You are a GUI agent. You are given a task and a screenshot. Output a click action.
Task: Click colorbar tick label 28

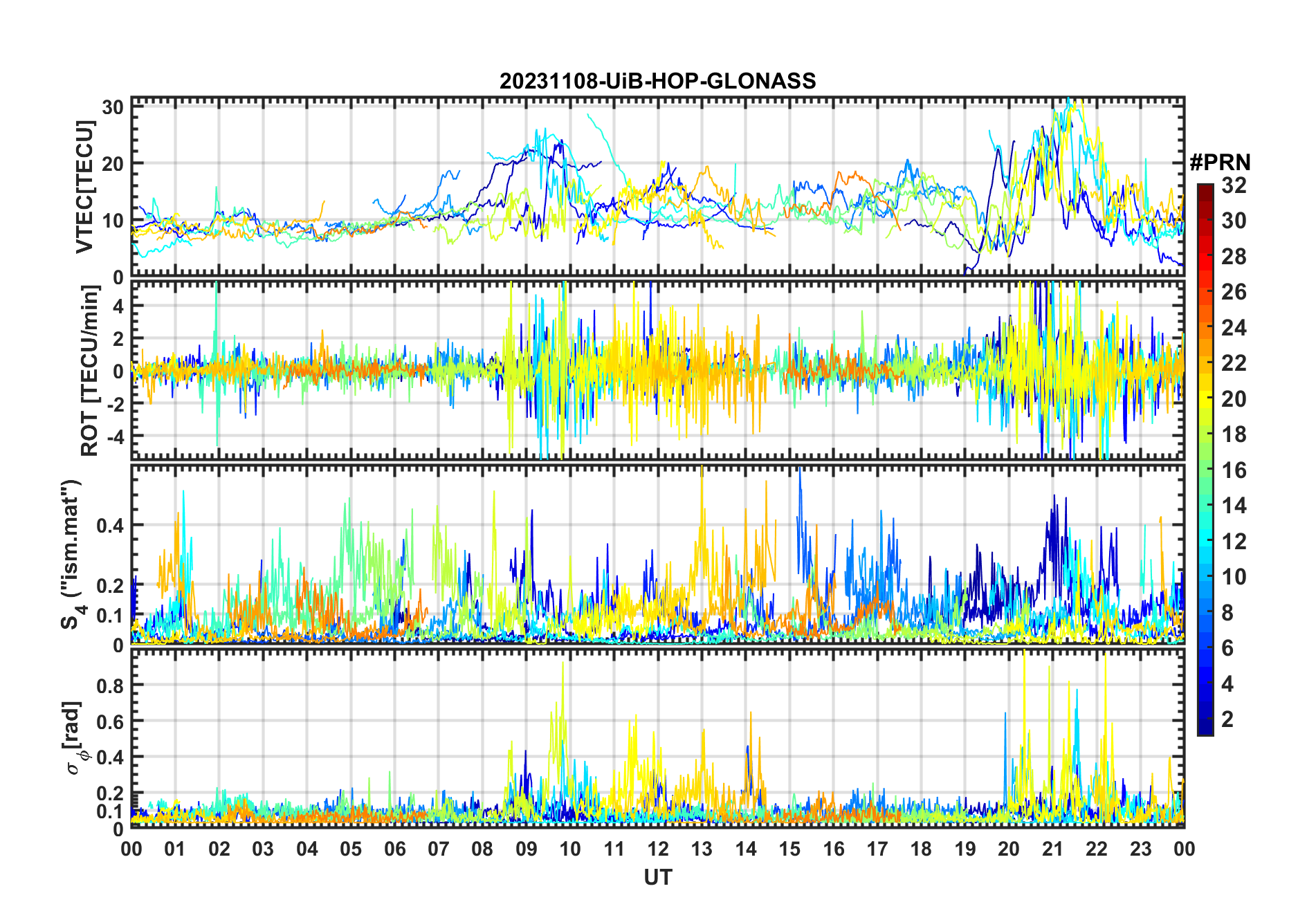tap(1234, 257)
